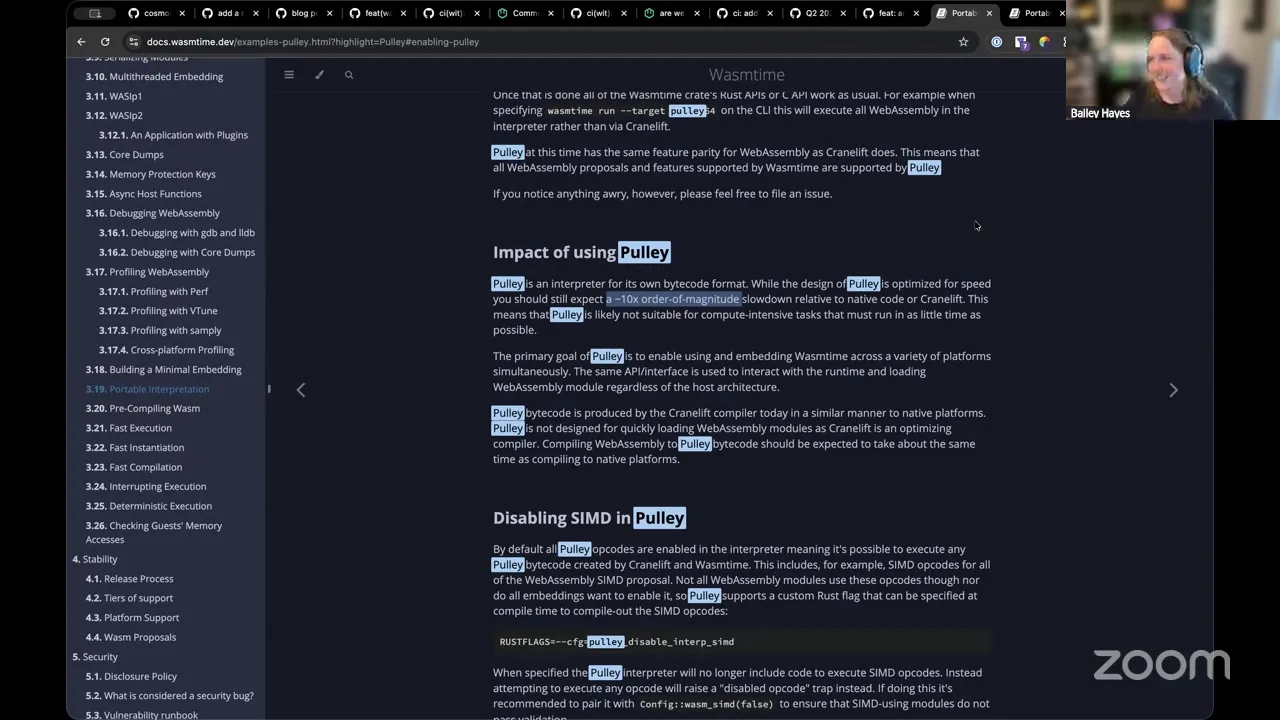Toggle the table of contents sidebar
The height and width of the screenshot is (720, 1280).
(289, 75)
